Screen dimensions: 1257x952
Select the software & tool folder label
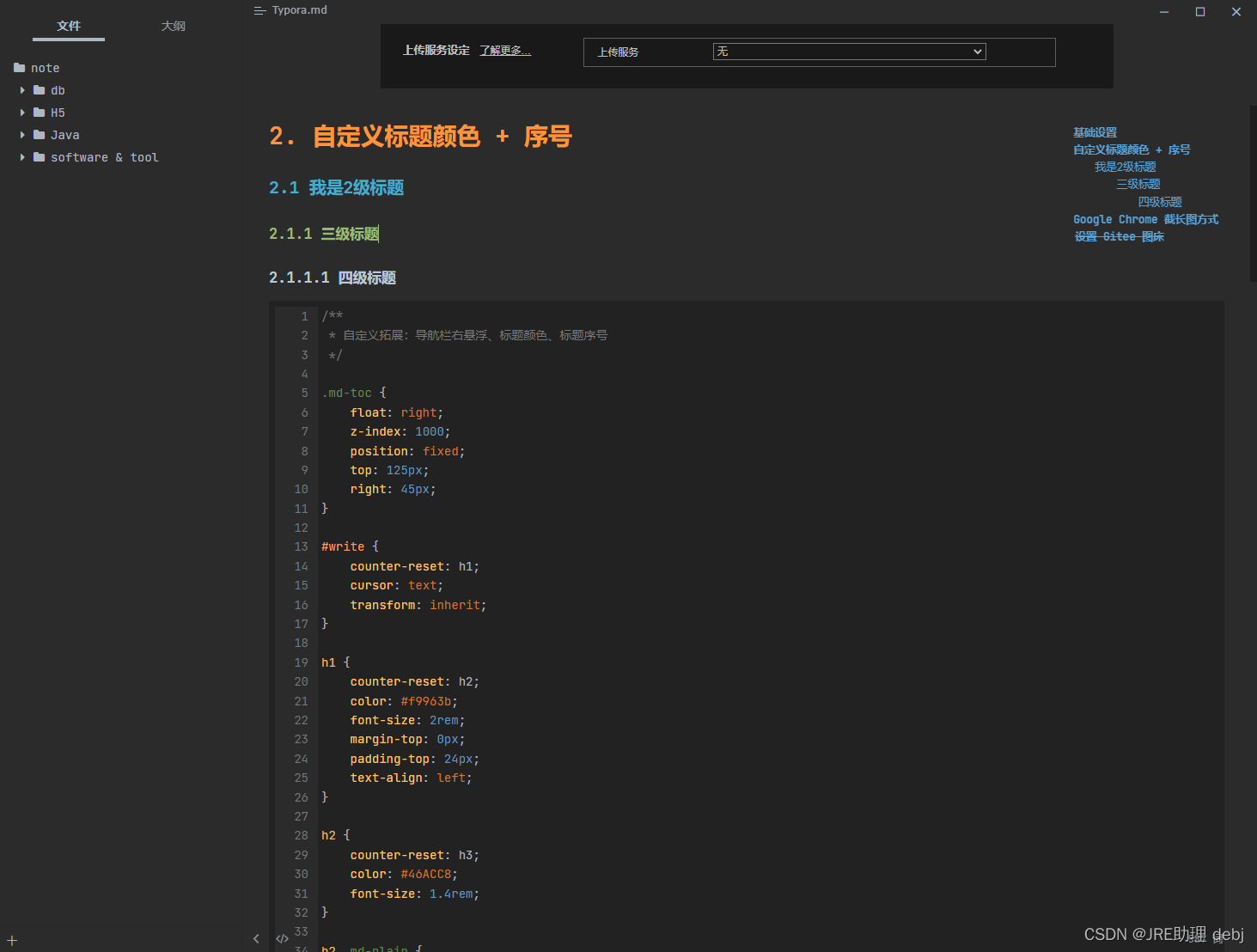tap(105, 157)
